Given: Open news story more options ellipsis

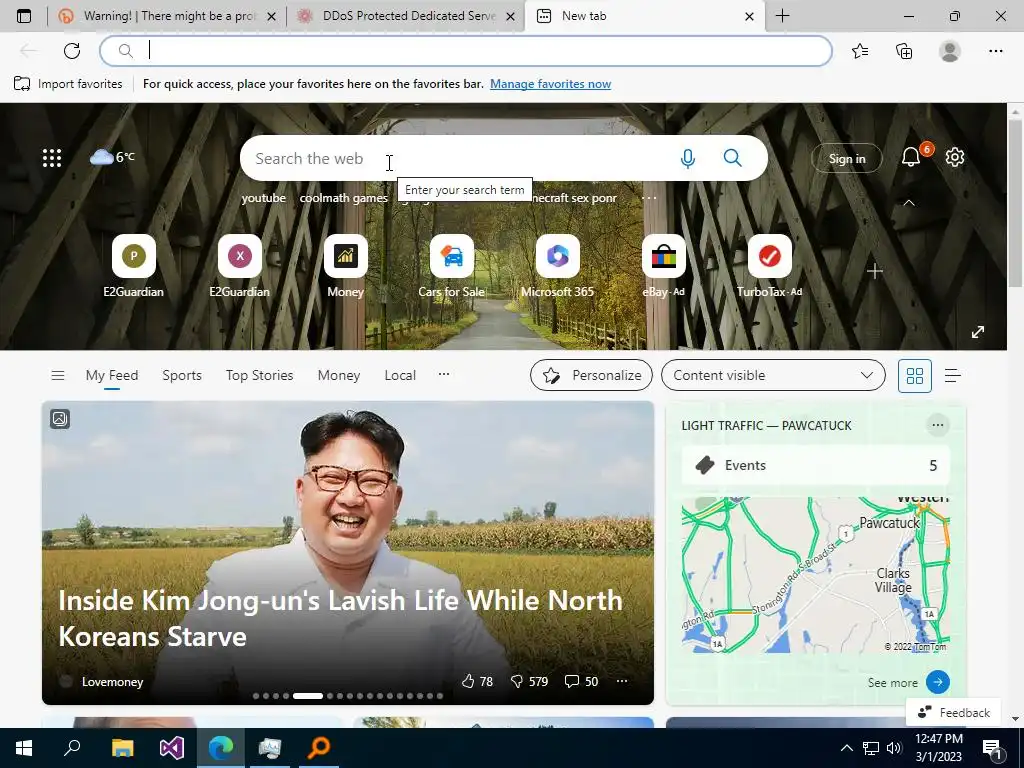Looking at the screenshot, I should click(x=622, y=681).
